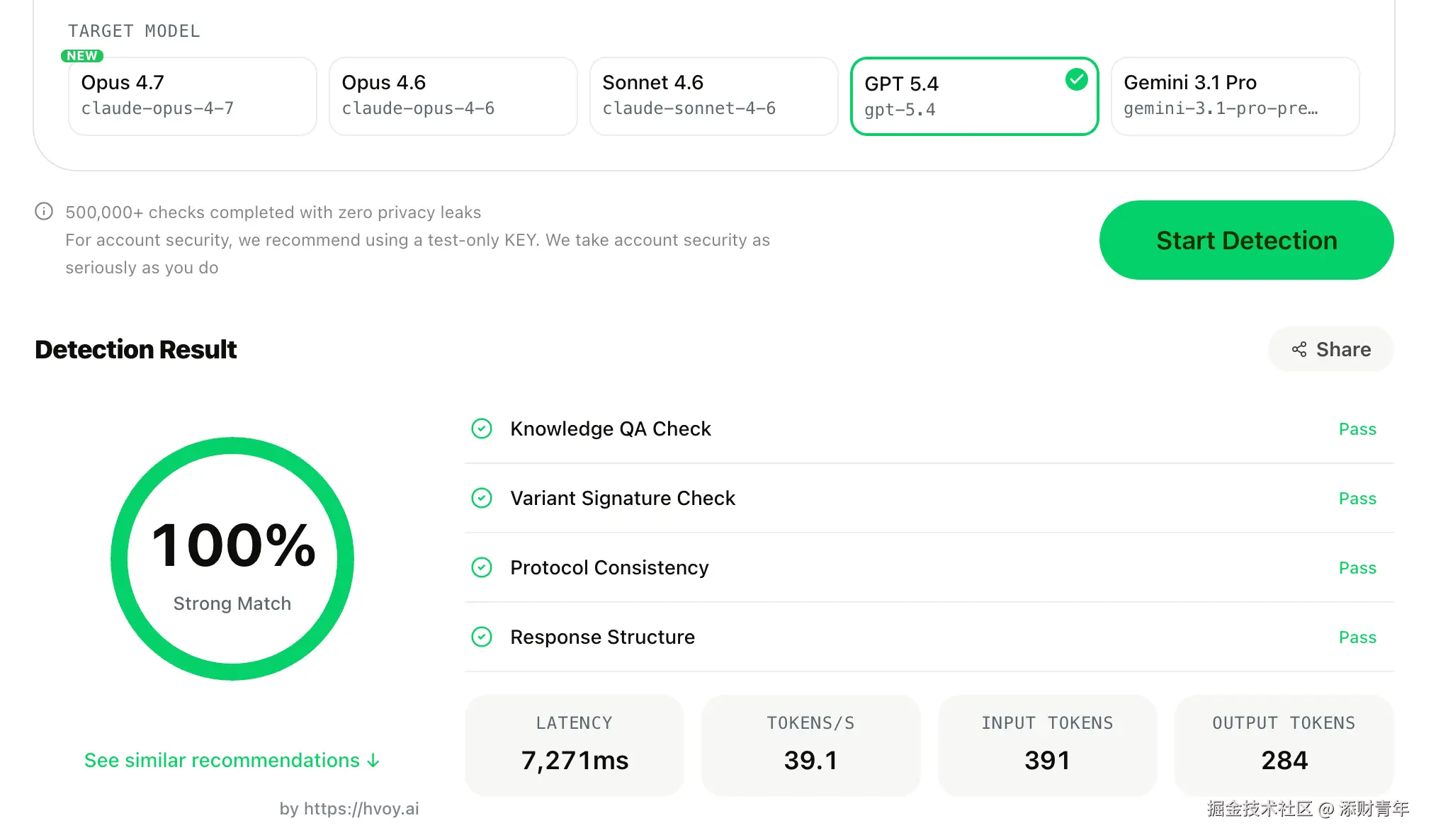
Task: Click Pass label for Knowledge QA Check
Action: pyautogui.click(x=1357, y=429)
